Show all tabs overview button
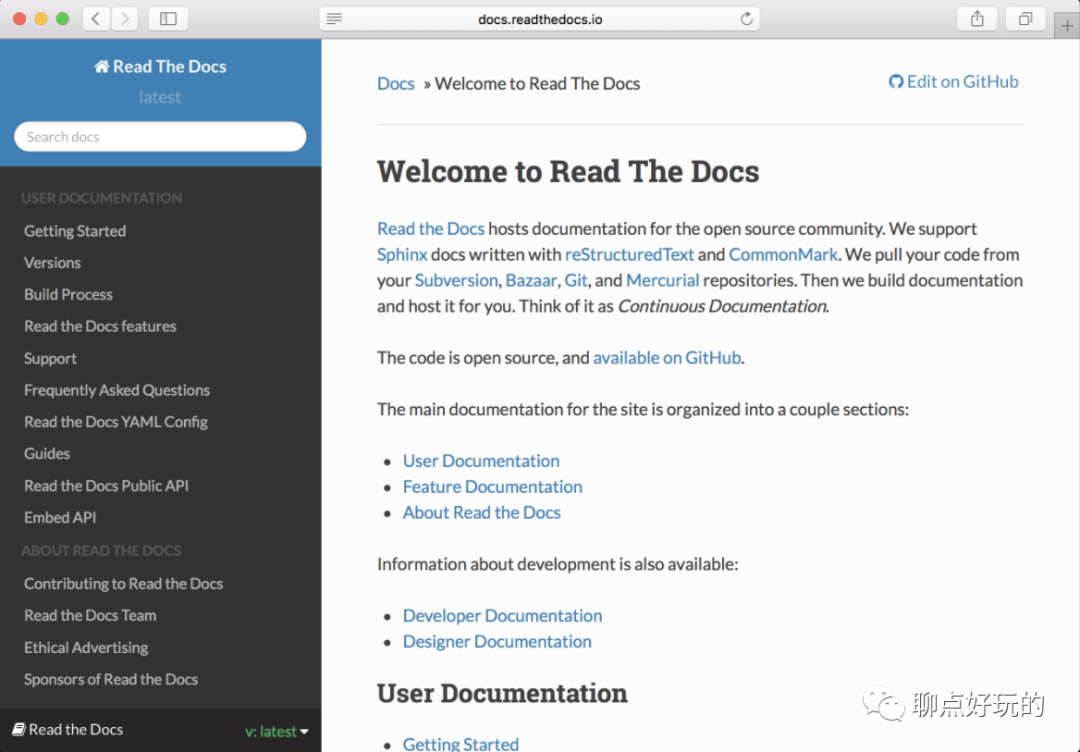Image resolution: width=1080 pixels, height=752 pixels. click(1026, 19)
